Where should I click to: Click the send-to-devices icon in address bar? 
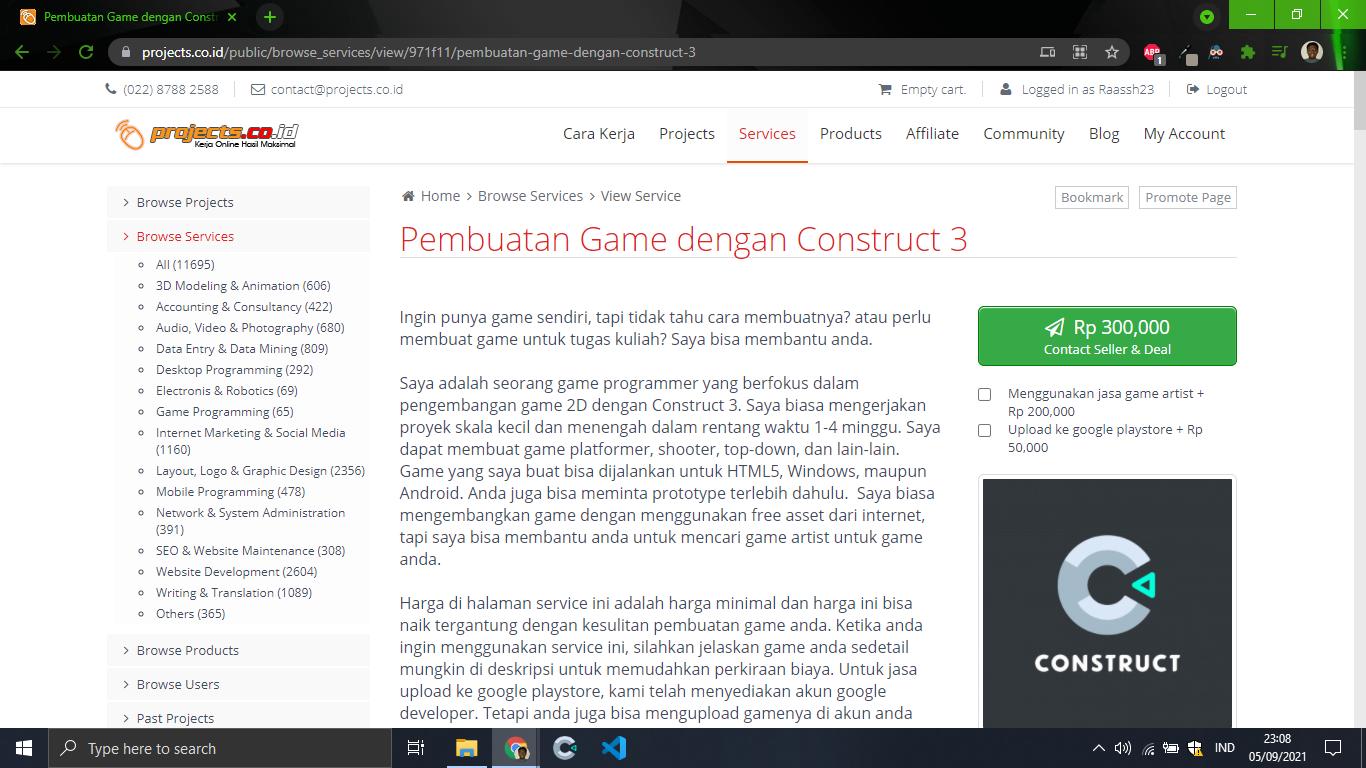click(x=1047, y=52)
